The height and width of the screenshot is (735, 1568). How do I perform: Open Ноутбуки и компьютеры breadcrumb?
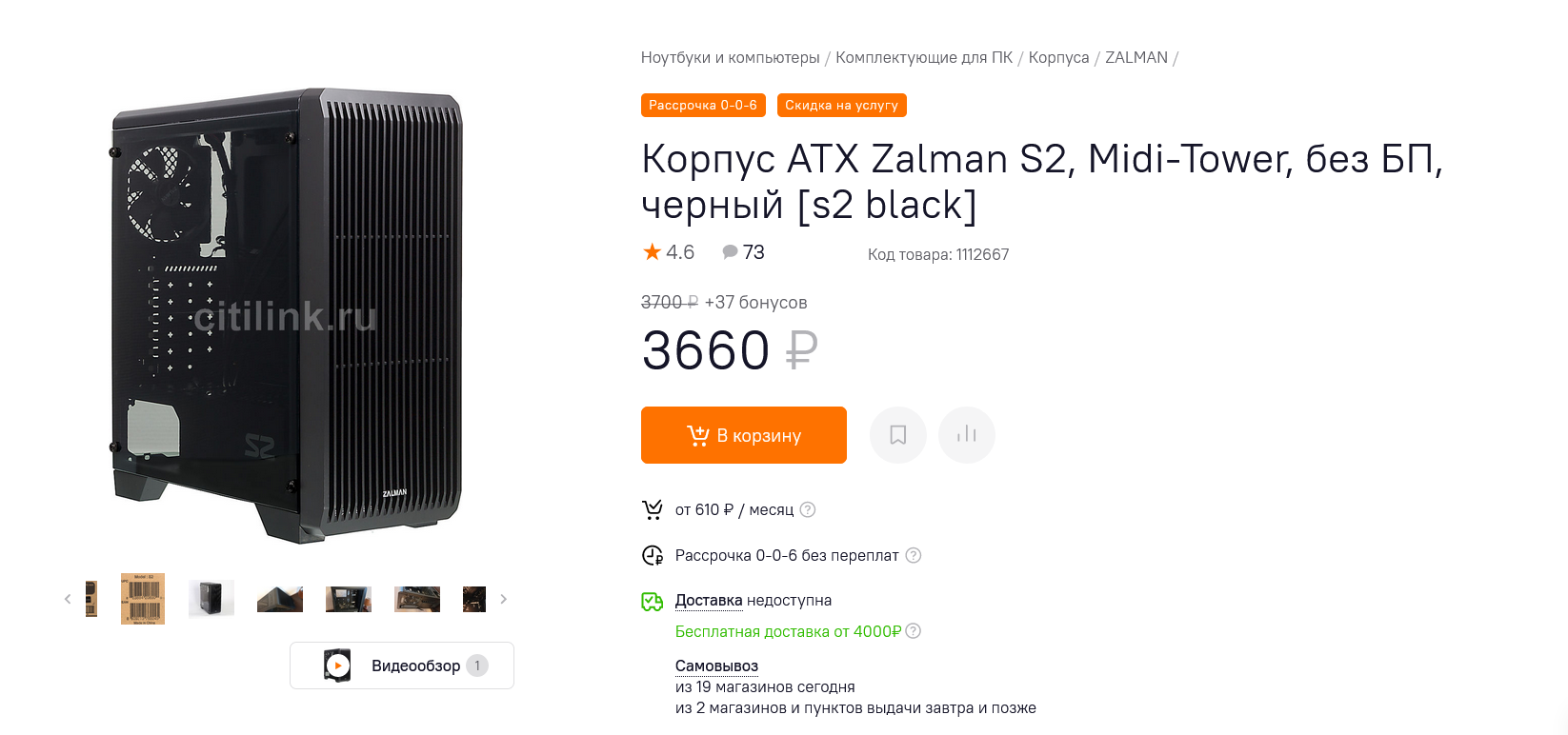click(x=730, y=58)
